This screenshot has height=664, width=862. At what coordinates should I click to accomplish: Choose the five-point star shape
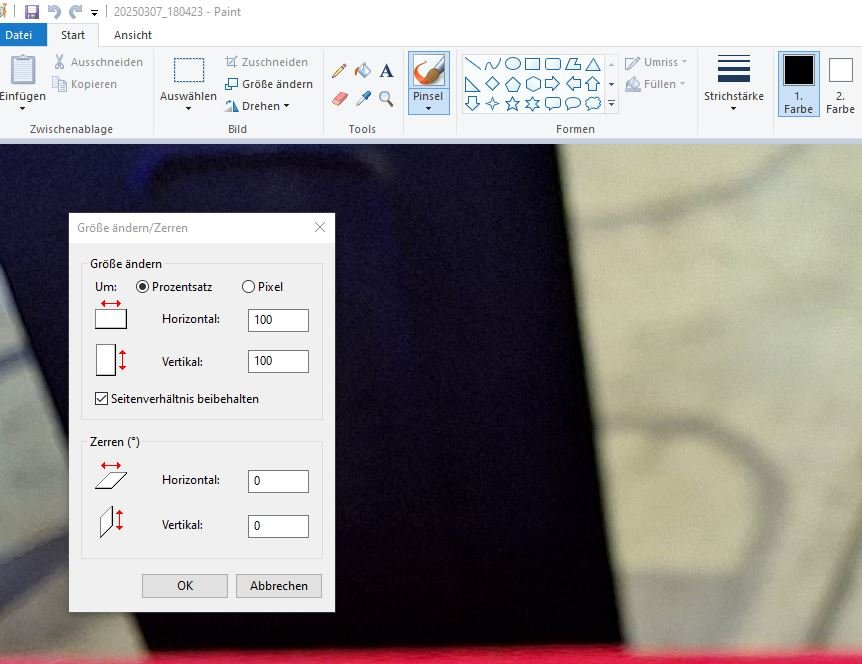coord(512,103)
